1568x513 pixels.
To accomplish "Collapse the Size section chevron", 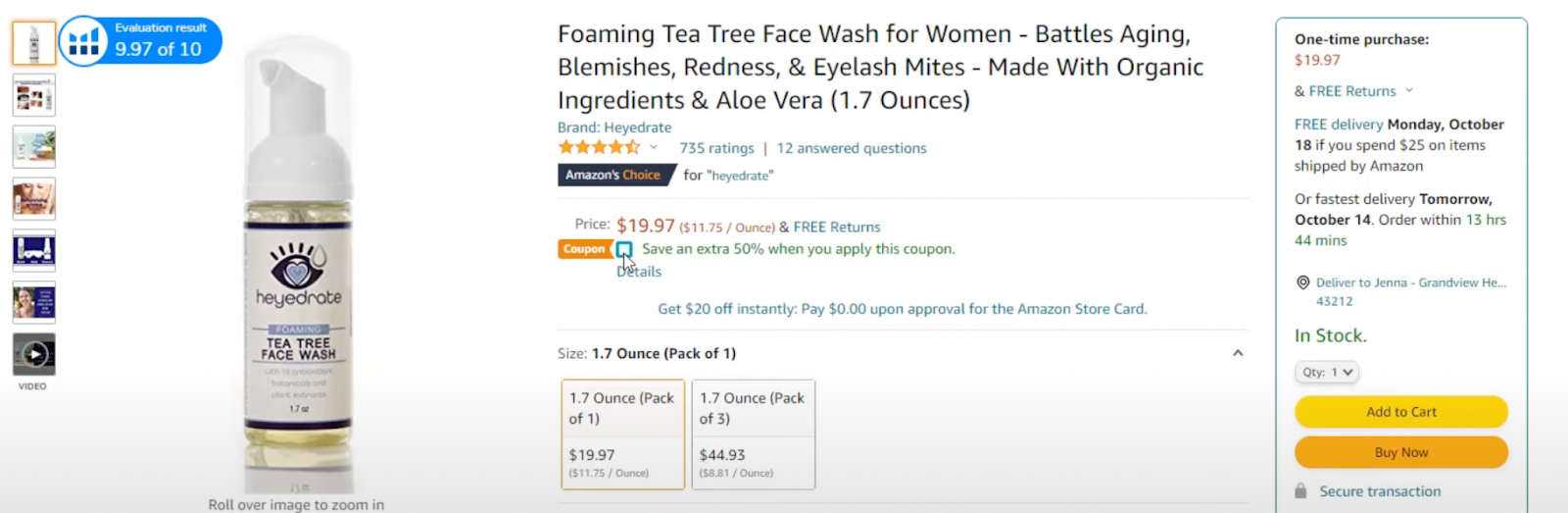I will (1238, 353).
